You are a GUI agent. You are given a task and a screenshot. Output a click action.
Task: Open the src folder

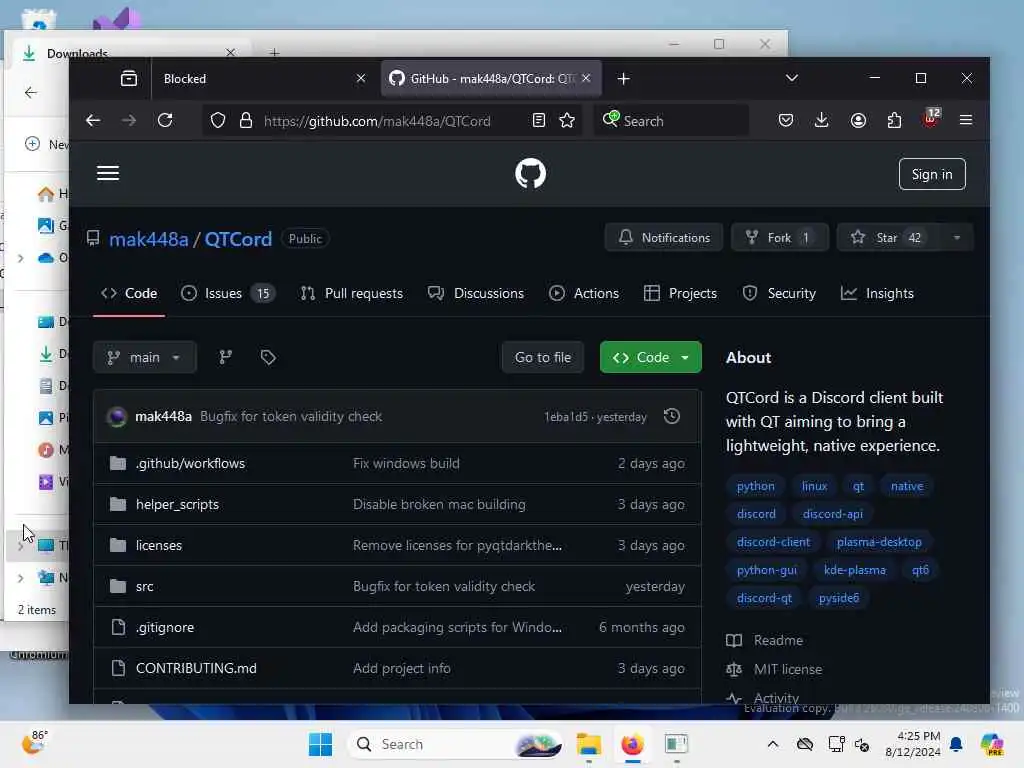[x=144, y=586]
